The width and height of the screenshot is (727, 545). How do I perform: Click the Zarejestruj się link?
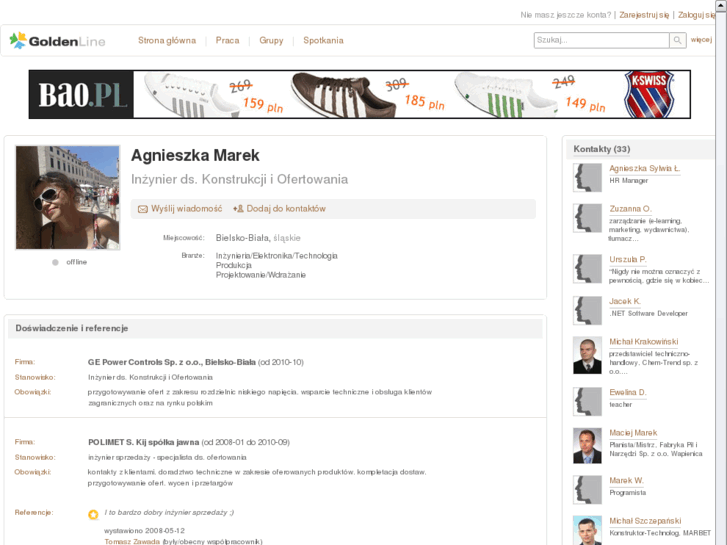(644, 15)
